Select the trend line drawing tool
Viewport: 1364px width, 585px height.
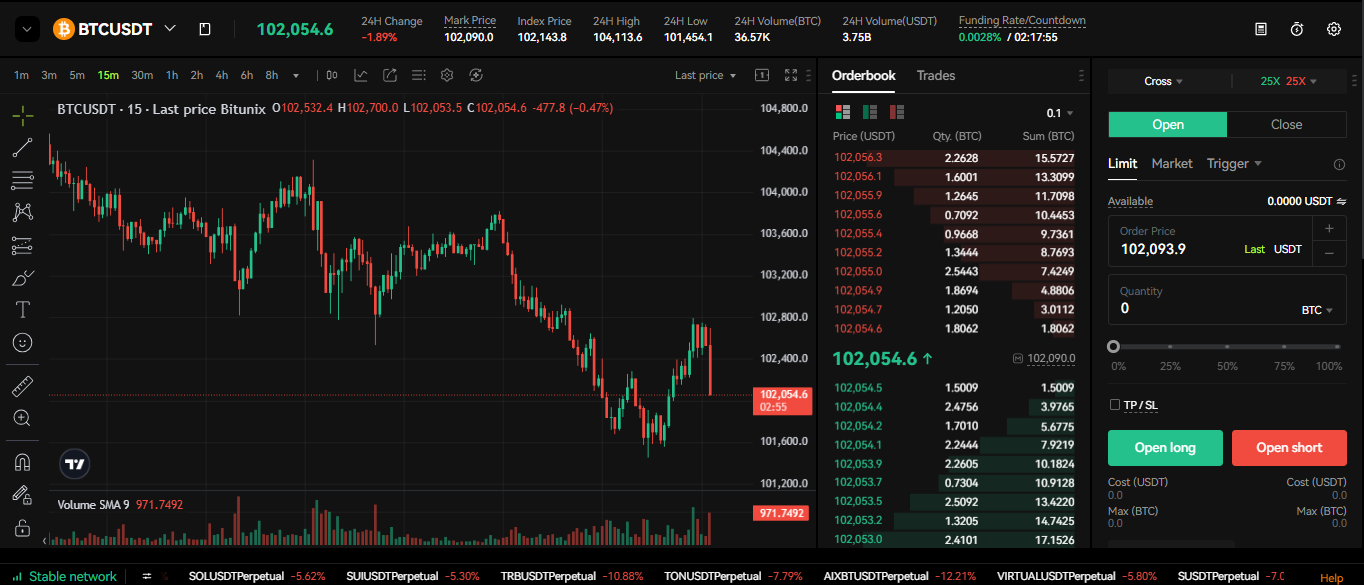tap(21, 147)
